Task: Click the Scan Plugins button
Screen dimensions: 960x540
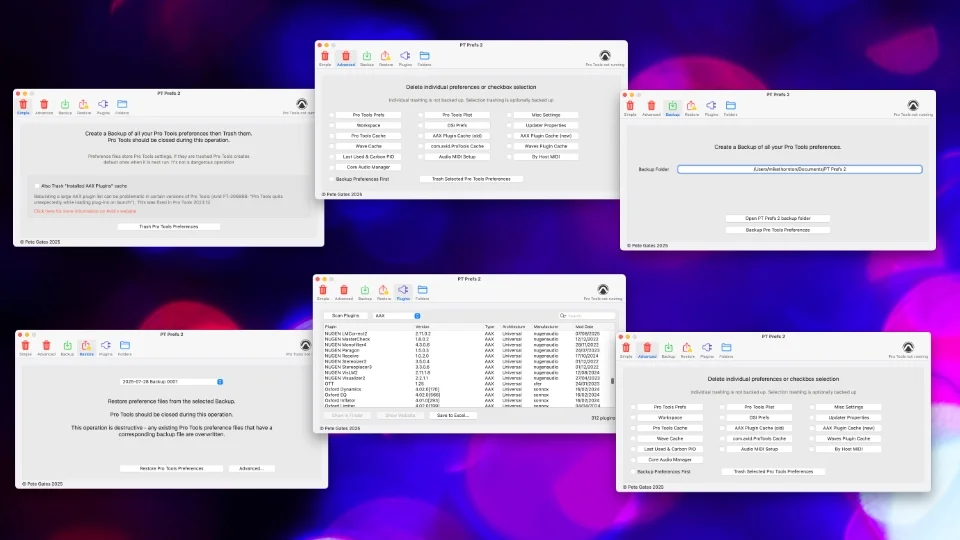Action: (x=345, y=316)
